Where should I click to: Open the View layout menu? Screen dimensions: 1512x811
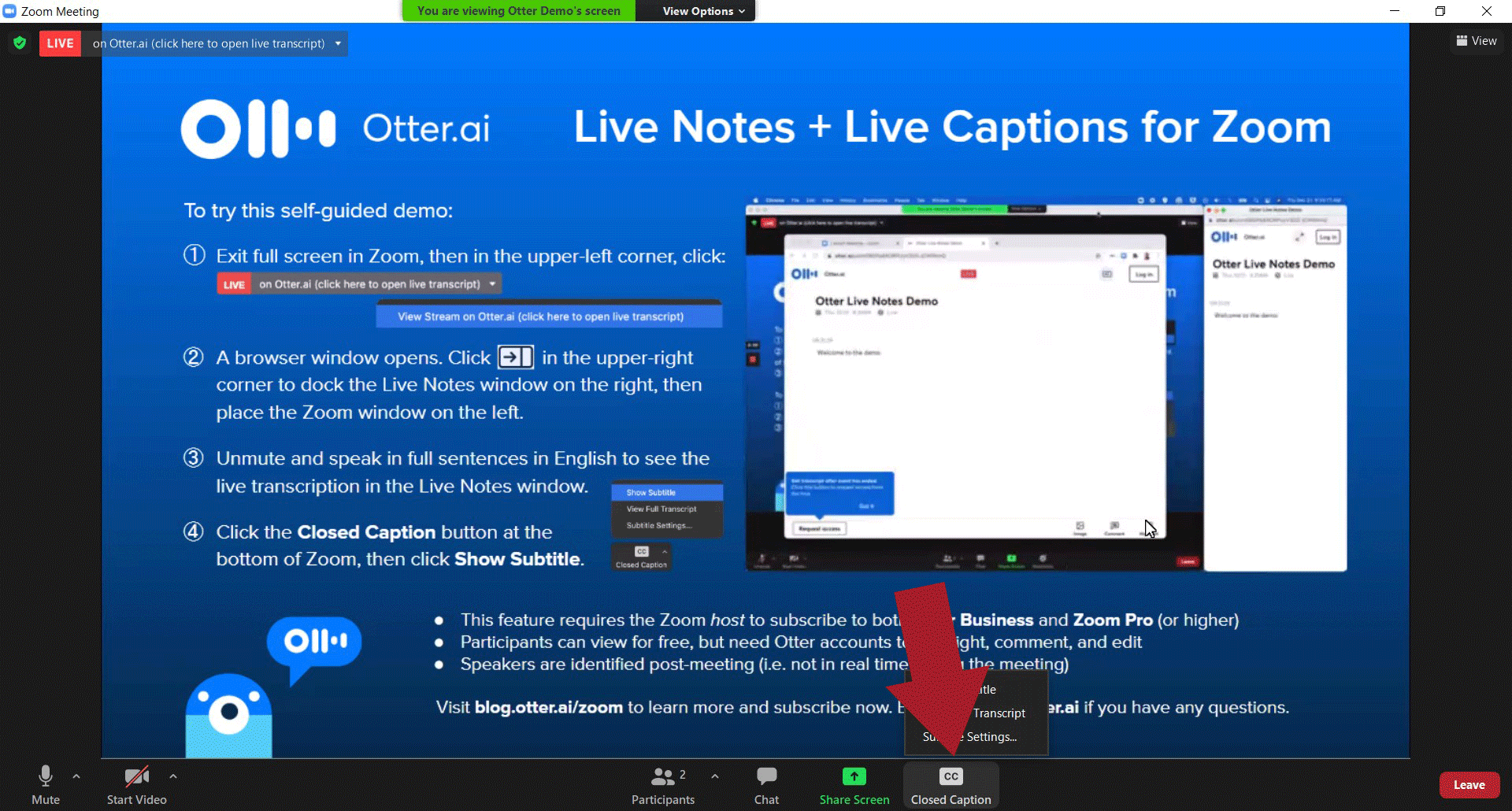(x=1477, y=41)
